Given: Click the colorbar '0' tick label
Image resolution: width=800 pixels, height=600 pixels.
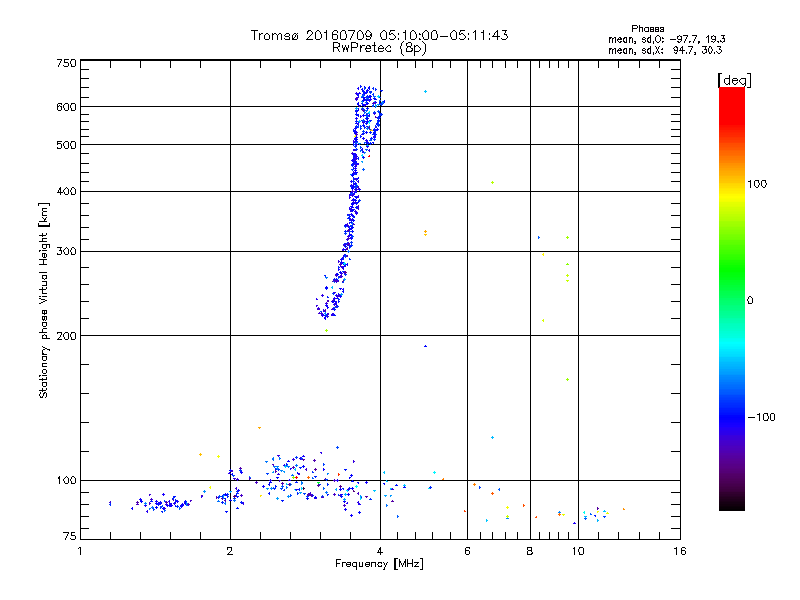Looking at the screenshot, I should 750,300.
